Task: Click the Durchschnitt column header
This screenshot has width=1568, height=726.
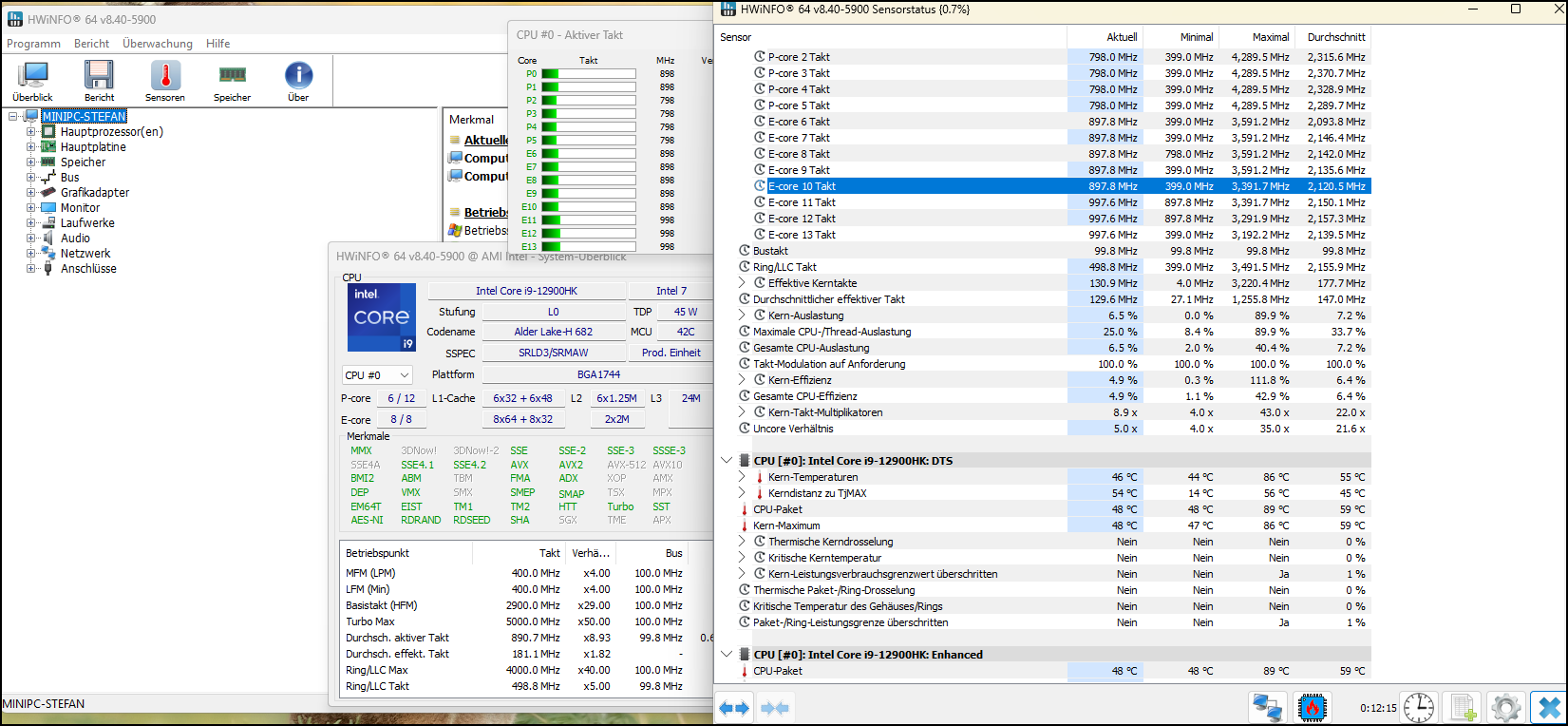Action: point(1332,37)
